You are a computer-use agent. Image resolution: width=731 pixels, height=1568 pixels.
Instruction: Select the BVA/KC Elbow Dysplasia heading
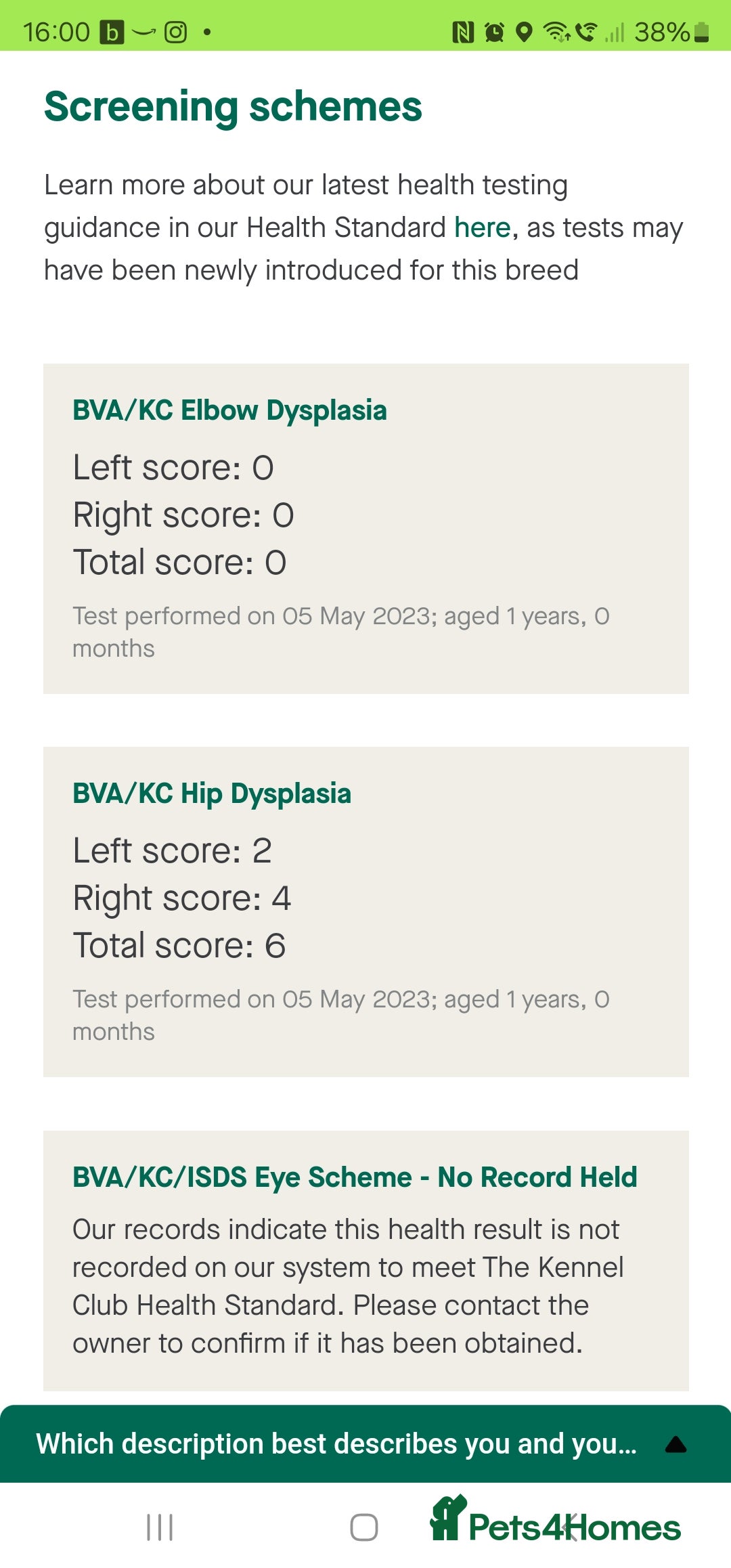229,410
